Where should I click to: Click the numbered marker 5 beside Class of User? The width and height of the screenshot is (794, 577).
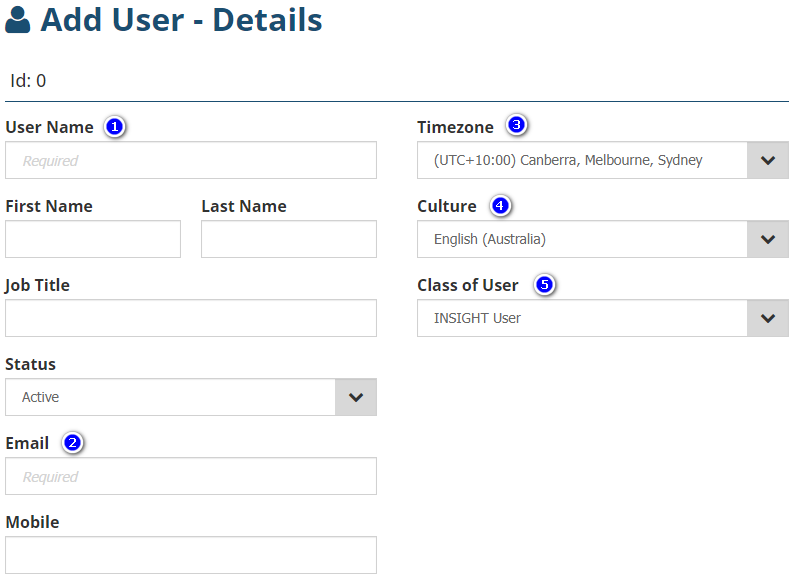[544, 285]
